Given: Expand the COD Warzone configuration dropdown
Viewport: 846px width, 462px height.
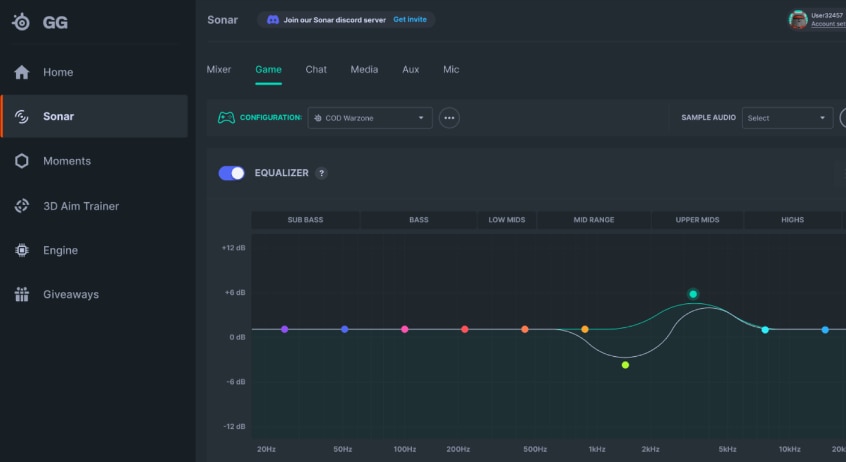Looking at the screenshot, I should pyautogui.click(x=370, y=118).
